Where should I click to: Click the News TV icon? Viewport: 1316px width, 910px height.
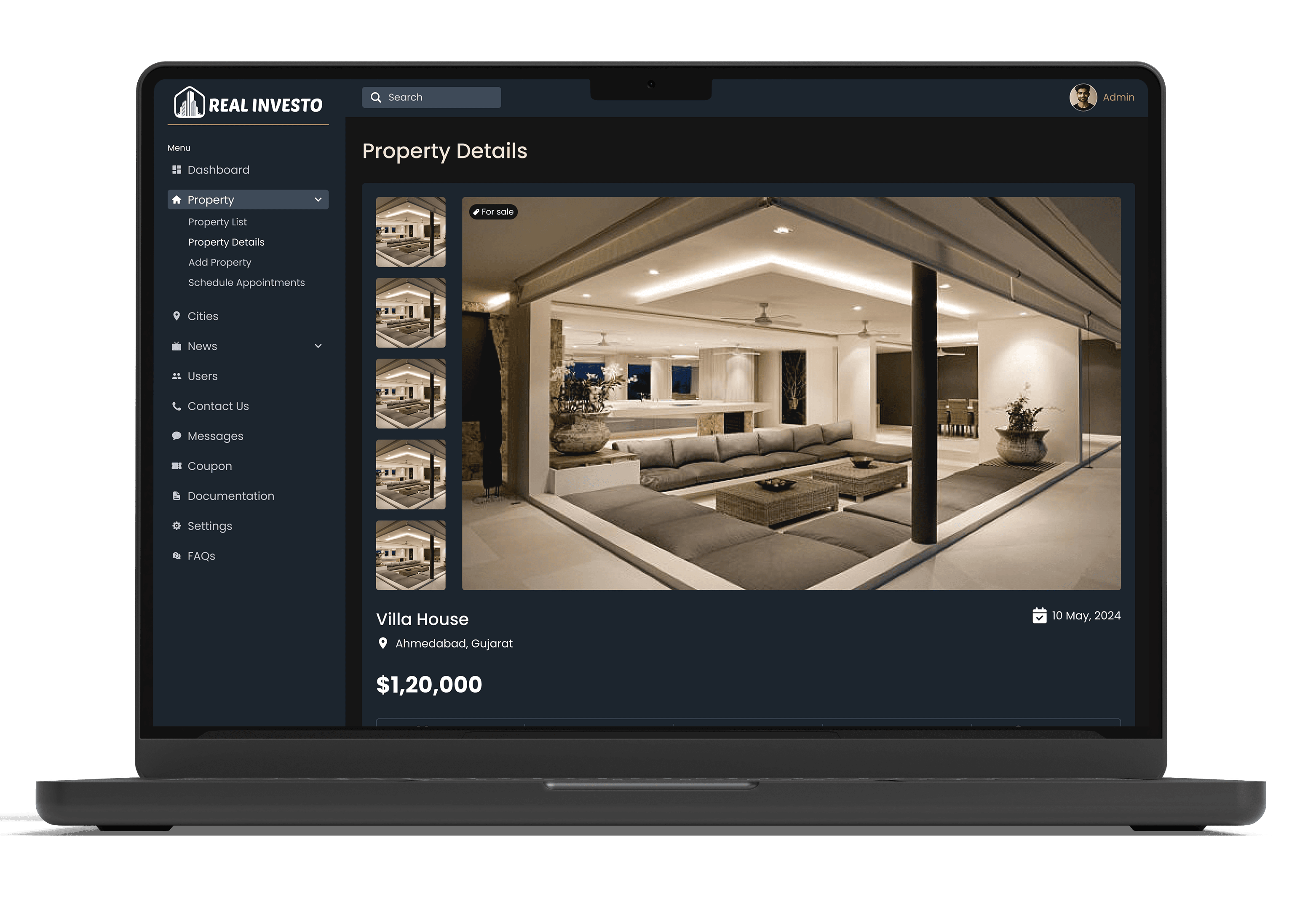click(177, 346)
